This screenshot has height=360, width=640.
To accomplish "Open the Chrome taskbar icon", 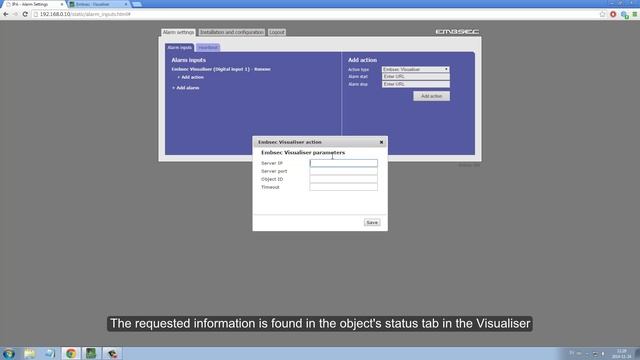I will click(x=71, y=353).
